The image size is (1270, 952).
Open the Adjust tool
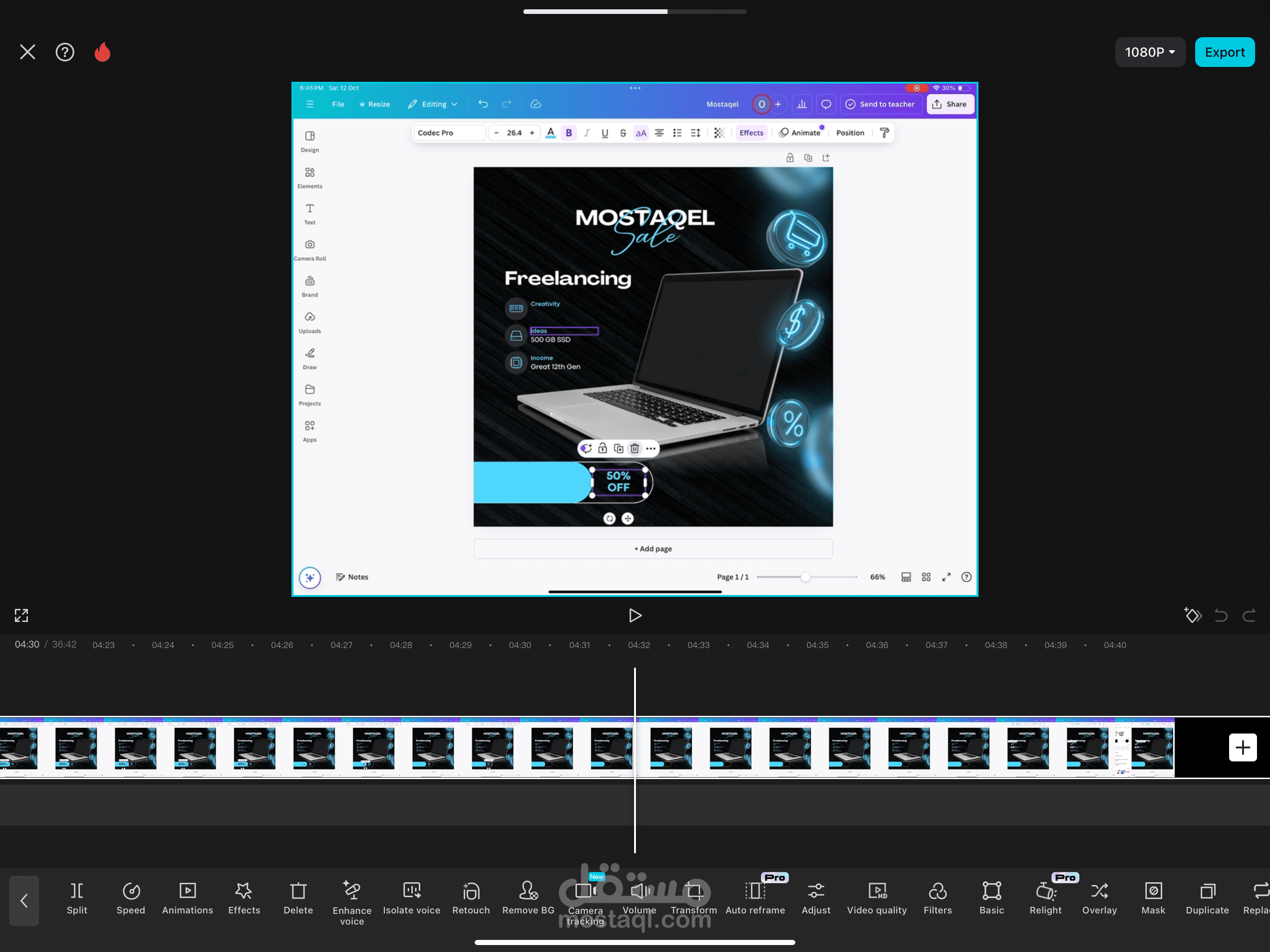(x=815, y=898)
